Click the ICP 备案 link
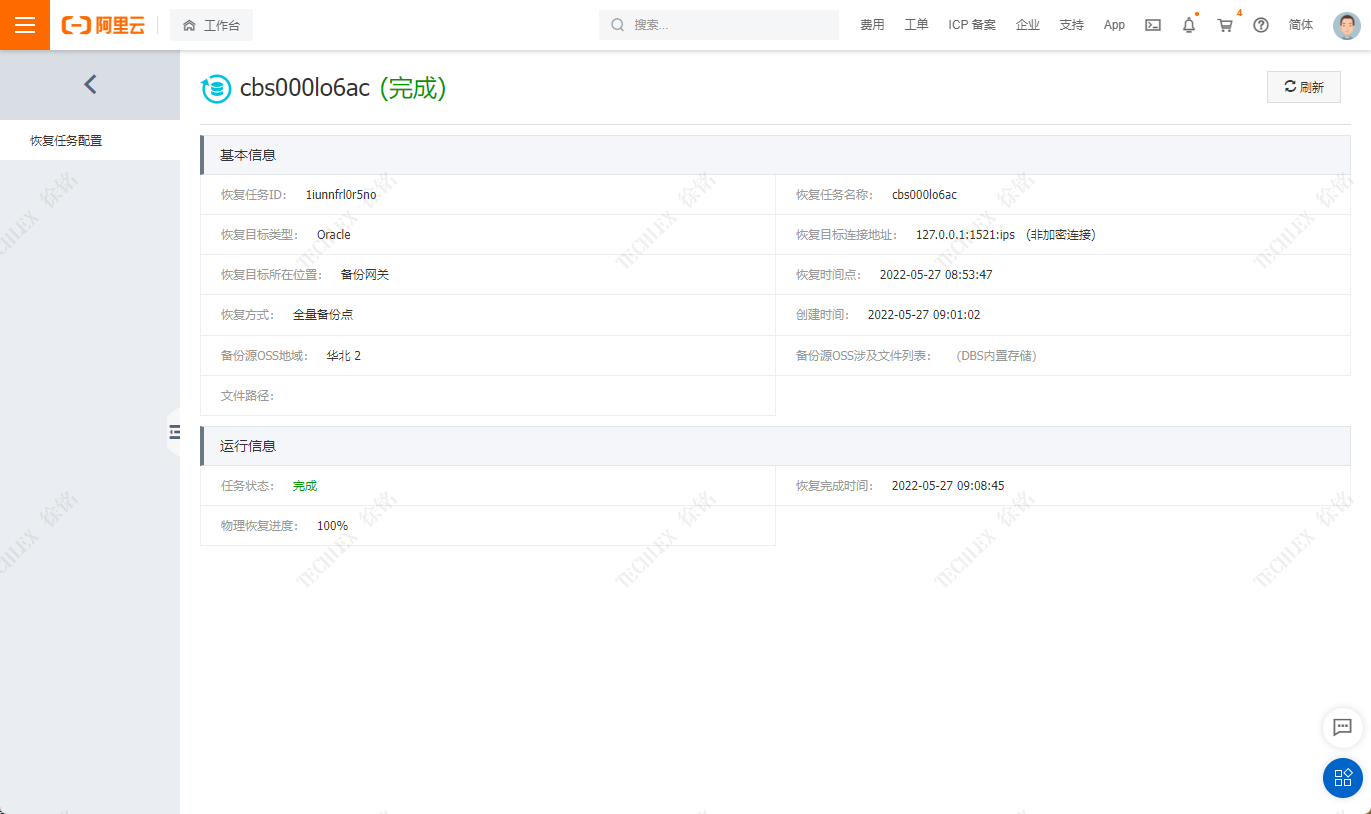1371x814 pixels. pos(972,25)
